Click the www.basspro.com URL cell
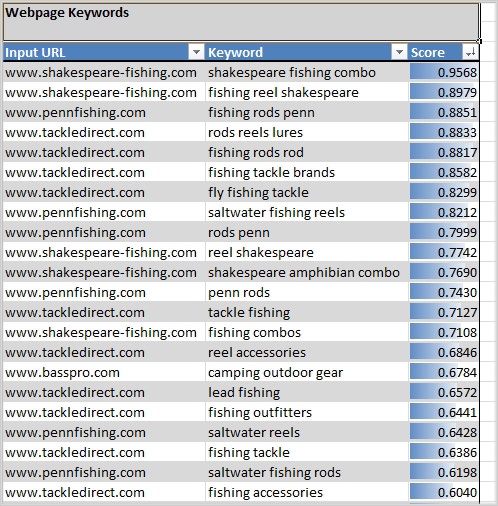498x506 pixels. [104, 372]
